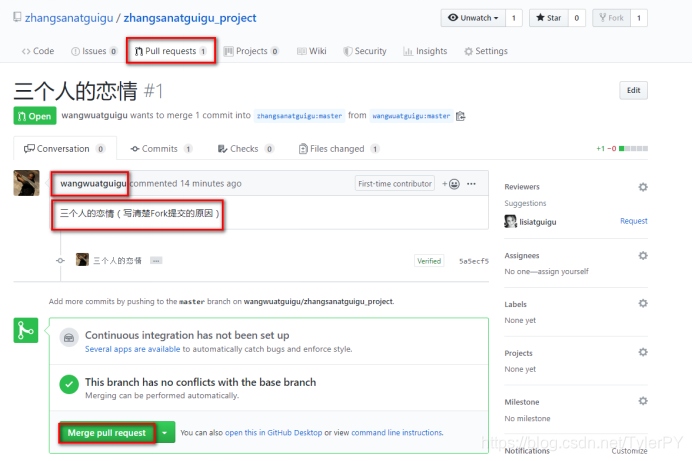Open the Milestone gear settings
This screenshot has height=461, width=693.
tap(643, 401)
